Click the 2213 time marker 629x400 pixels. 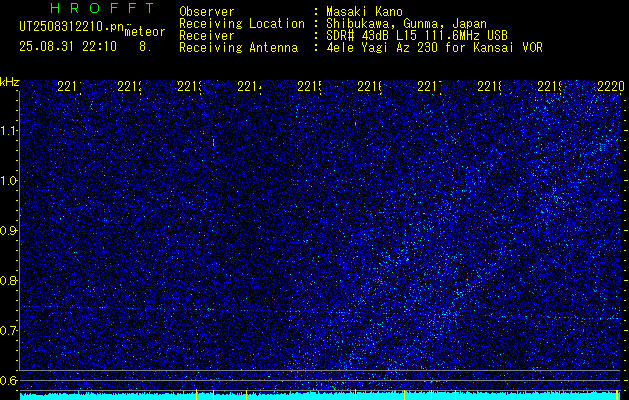[190, 86]
